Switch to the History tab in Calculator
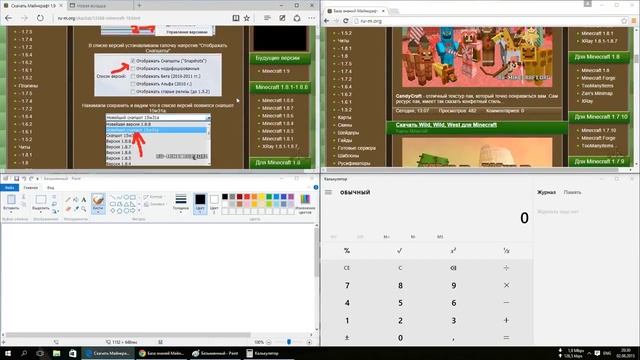 546,192
